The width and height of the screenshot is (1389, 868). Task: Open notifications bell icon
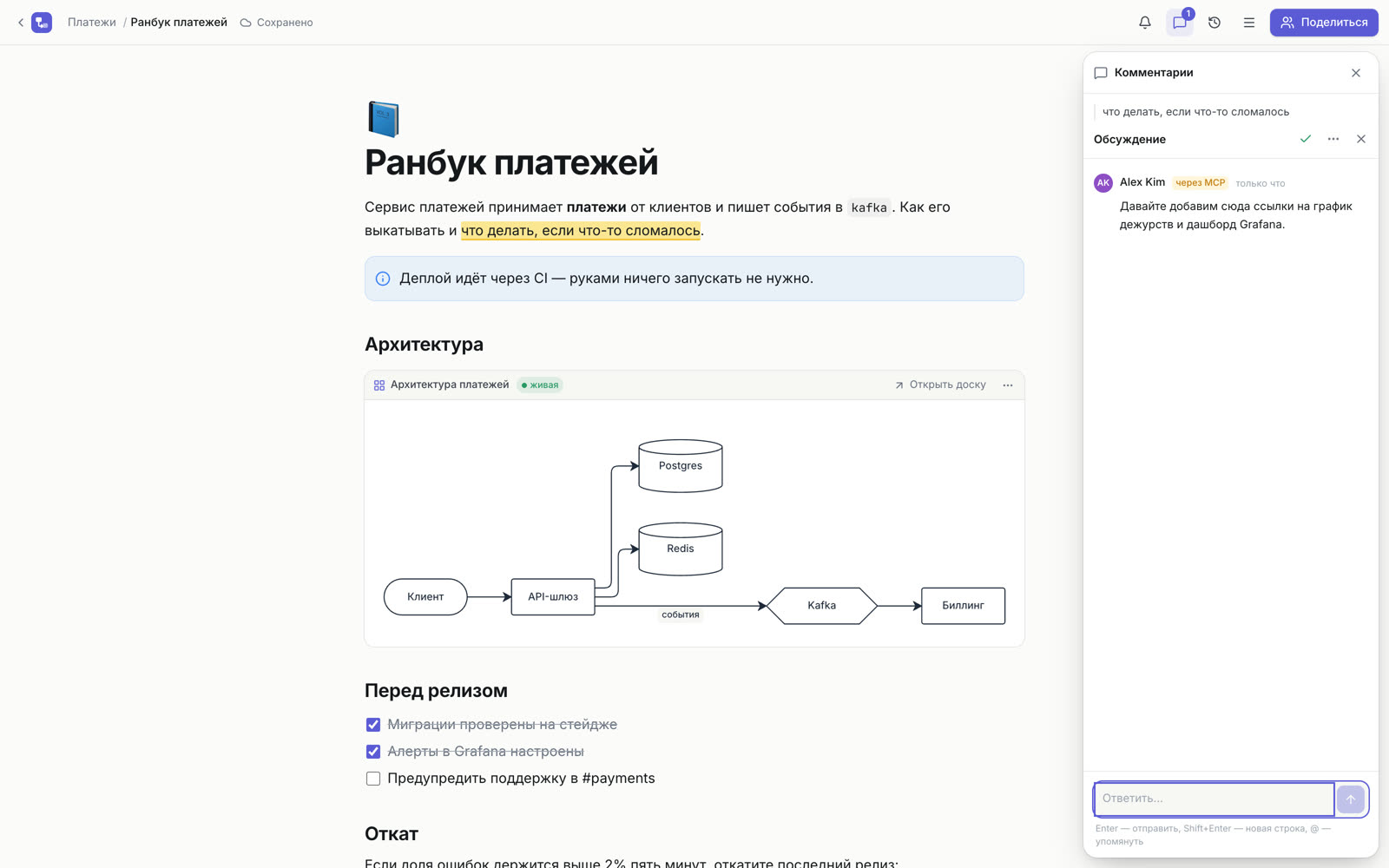click(1145, 23)
